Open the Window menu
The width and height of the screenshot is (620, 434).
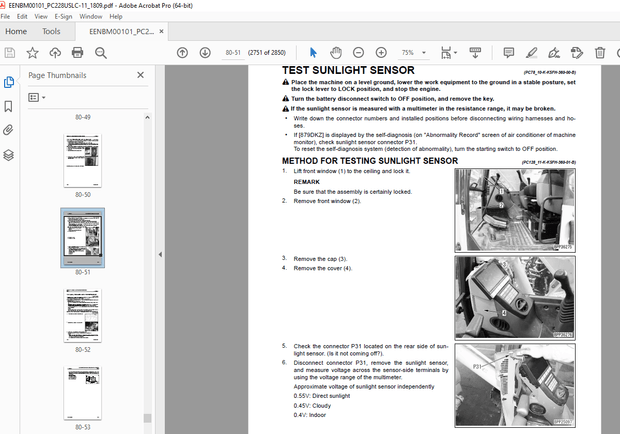91,17
